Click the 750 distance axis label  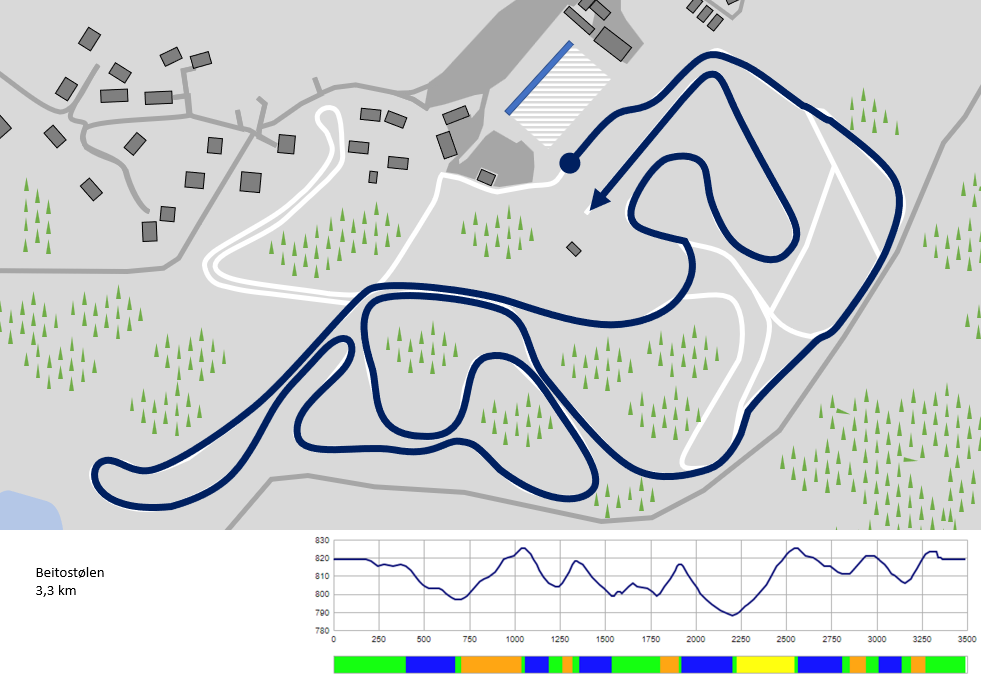click(469, 639)
